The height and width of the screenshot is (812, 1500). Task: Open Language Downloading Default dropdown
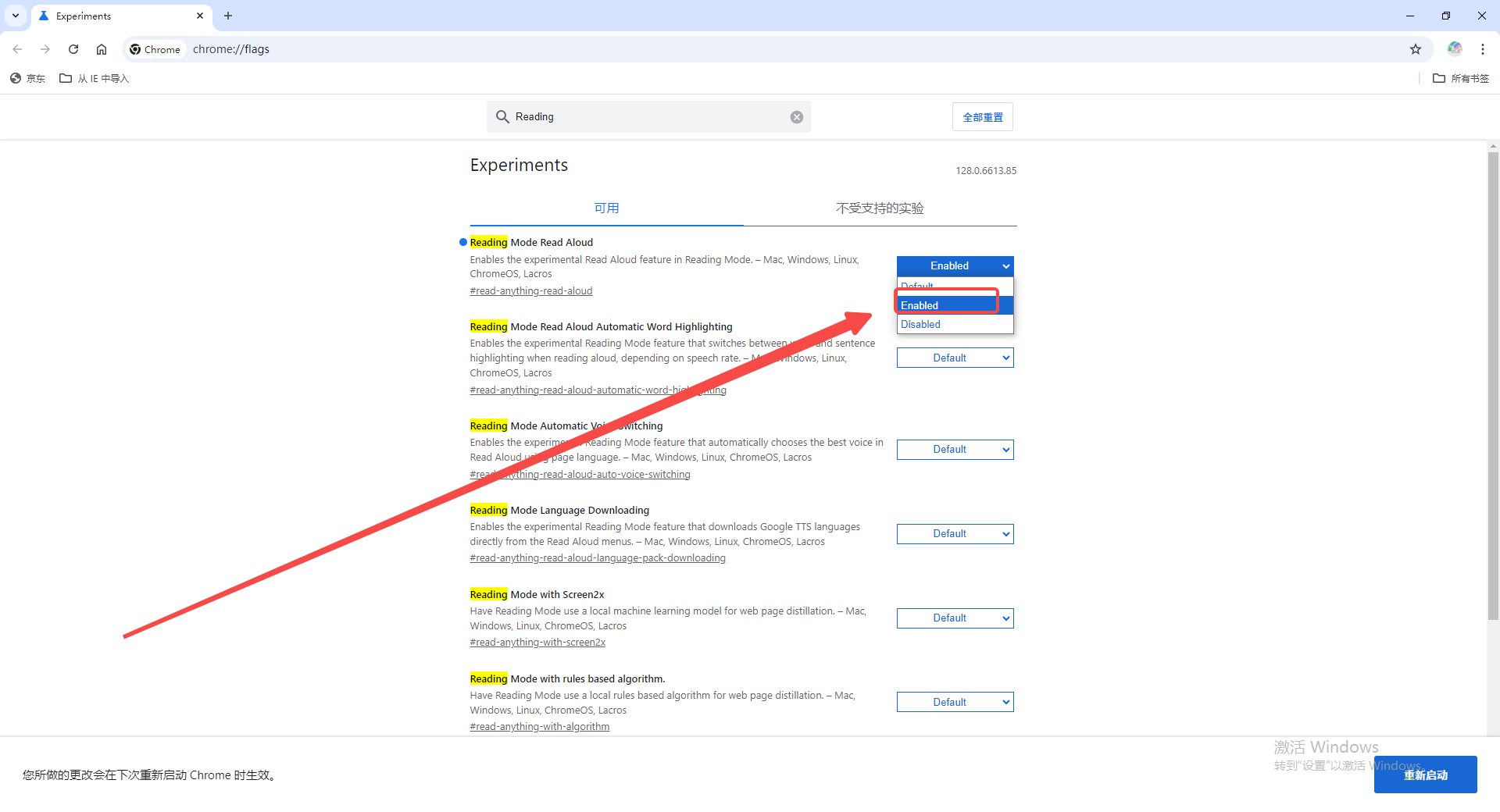click(955, 534)
